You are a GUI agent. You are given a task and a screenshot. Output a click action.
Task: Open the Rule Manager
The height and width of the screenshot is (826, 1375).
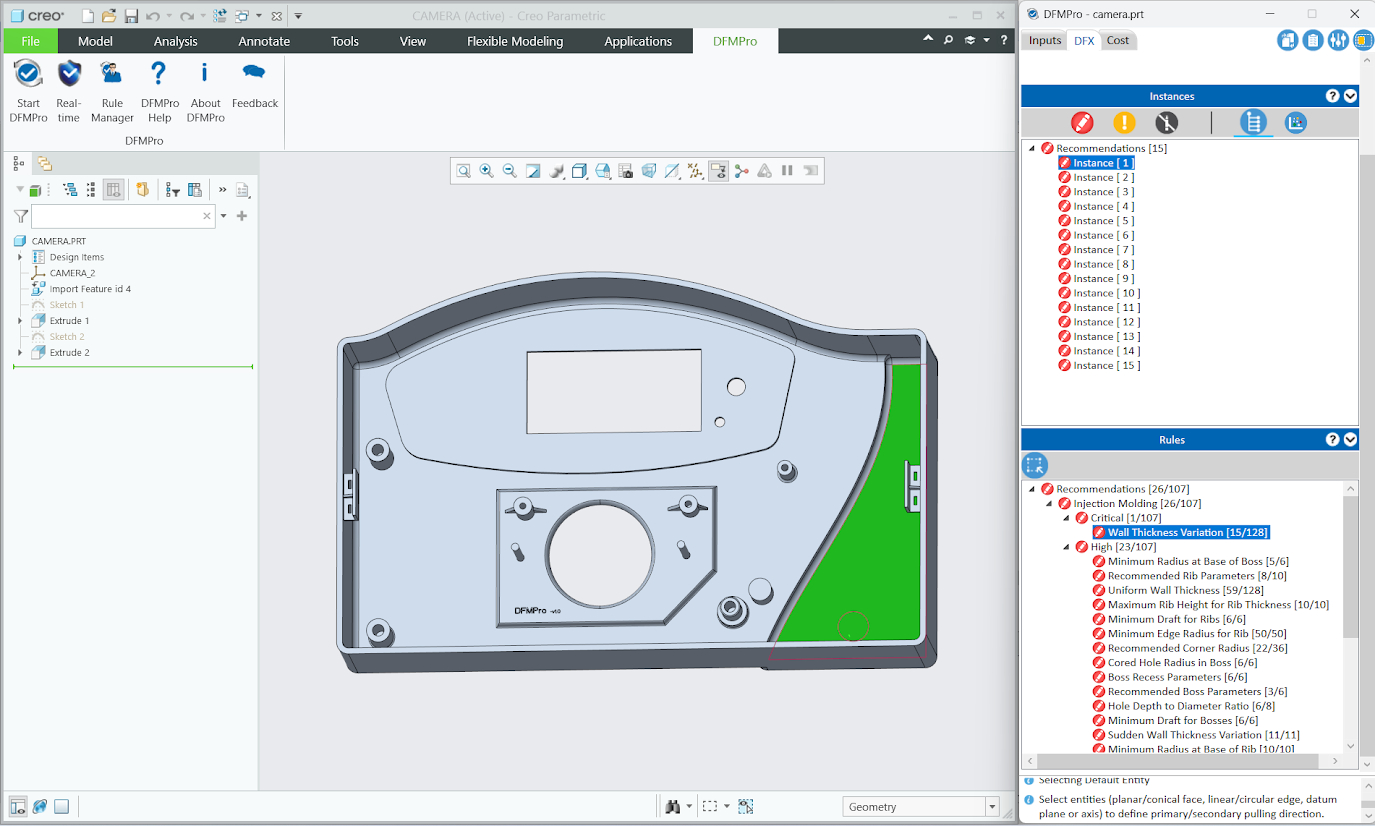coord(112,74)
